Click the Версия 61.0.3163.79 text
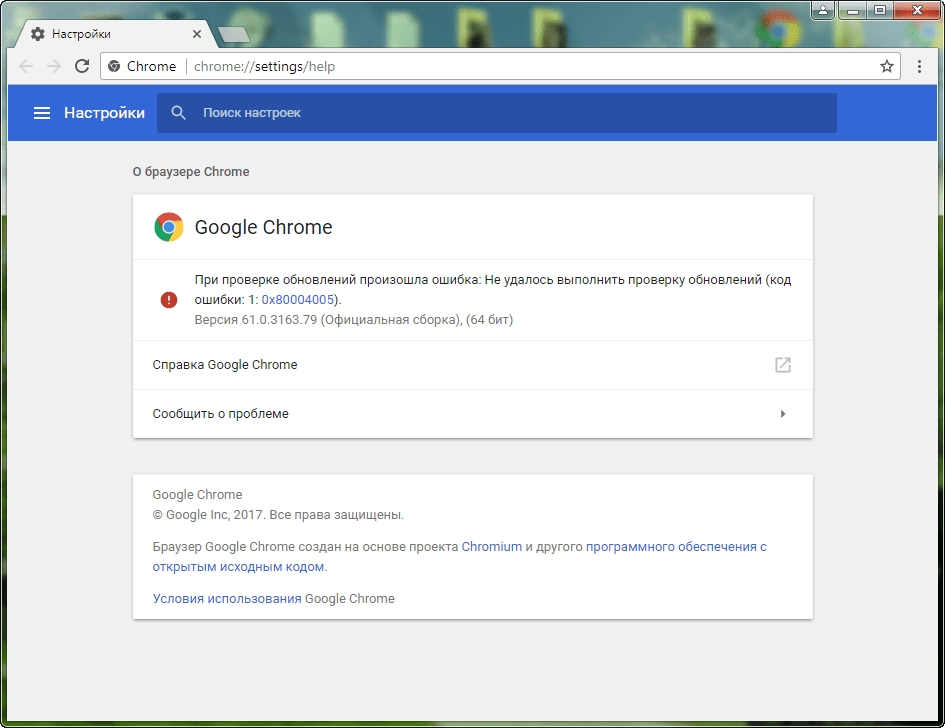 point(354,319)
